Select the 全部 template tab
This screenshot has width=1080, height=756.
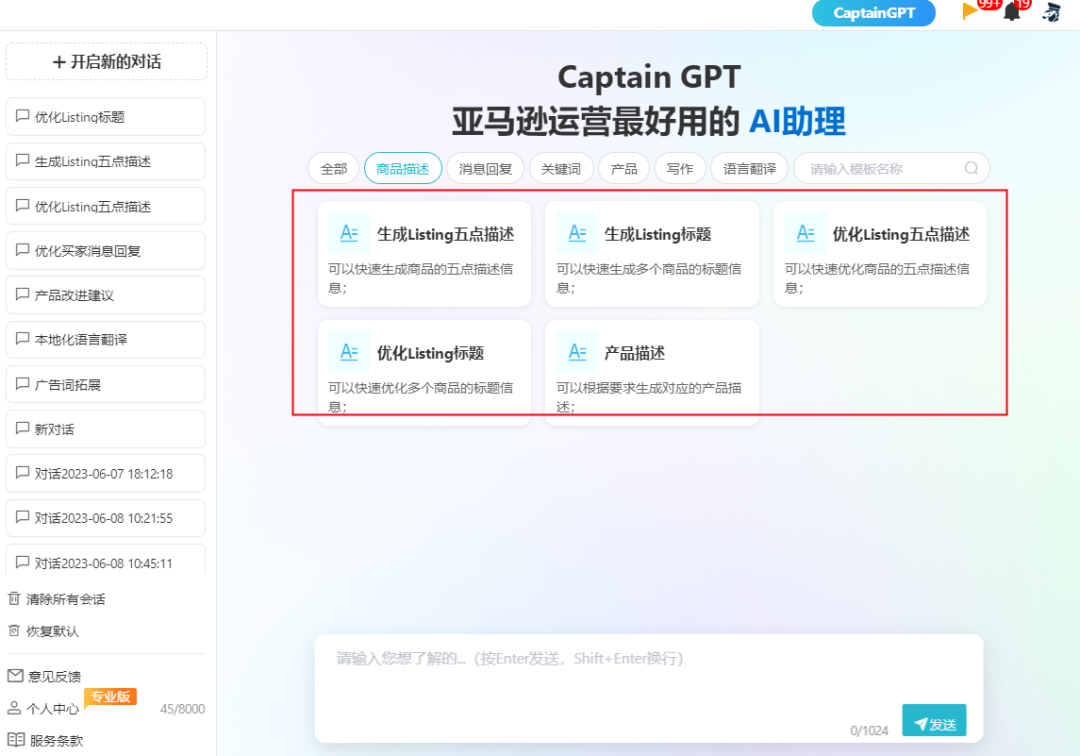(334, 169)
